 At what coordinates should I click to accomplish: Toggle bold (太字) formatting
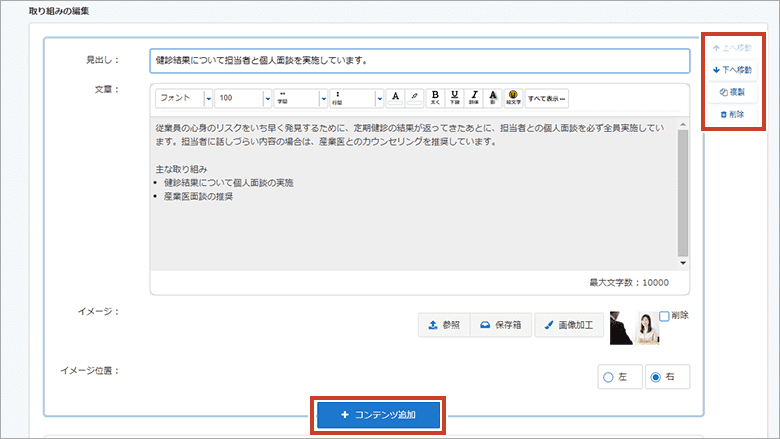pos(435,98)
